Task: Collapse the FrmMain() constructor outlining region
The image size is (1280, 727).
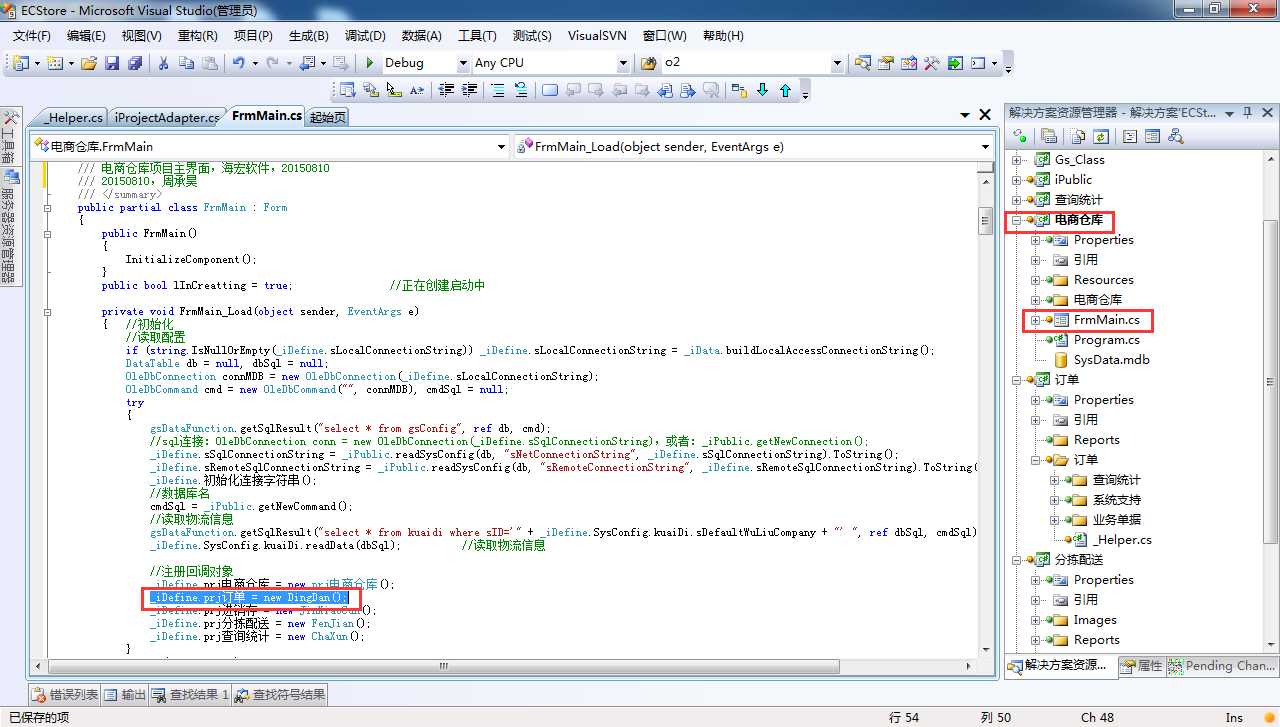Action: 46,233
